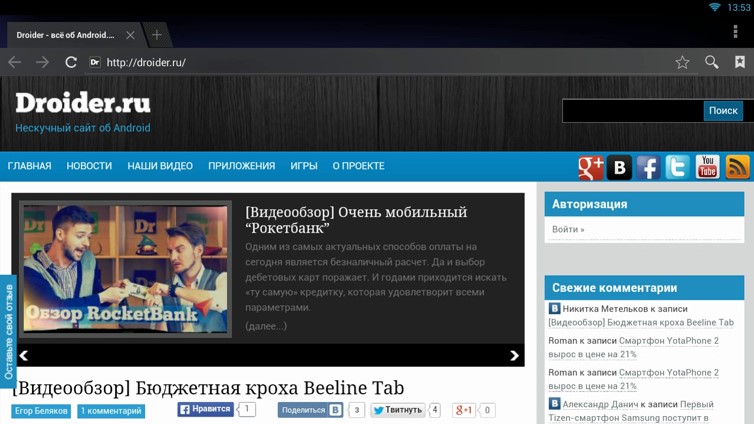Open the ГЛАВНАЯ menu item
Viewport: 754px width, 424px height.
coord(29,166)
